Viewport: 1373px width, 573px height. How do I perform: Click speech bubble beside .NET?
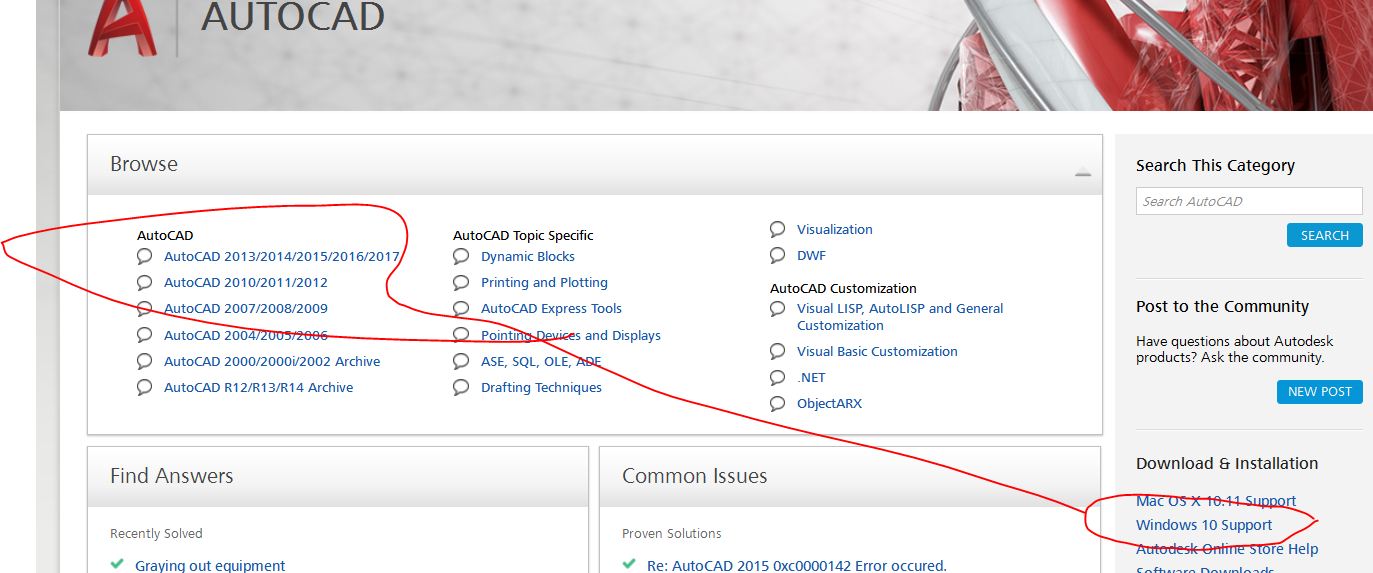pyautogui.click(x=778, y=378)
